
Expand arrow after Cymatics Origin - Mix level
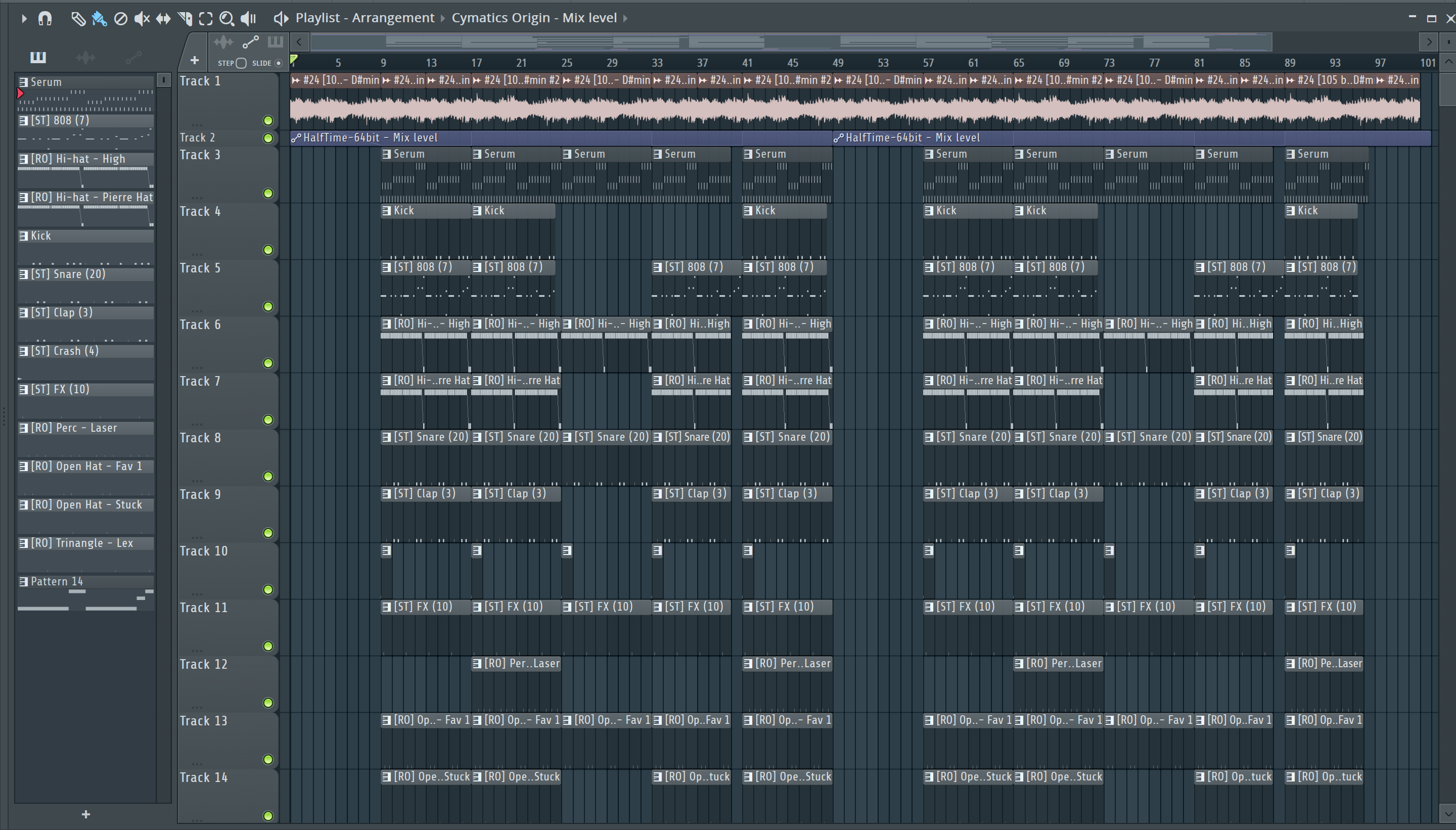pyautogui.click(x=625, y=18)
